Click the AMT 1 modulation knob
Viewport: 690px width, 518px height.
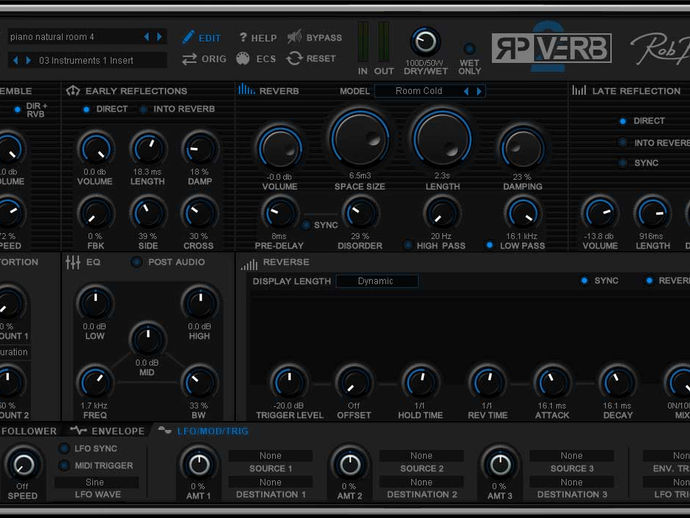(199, 464)
